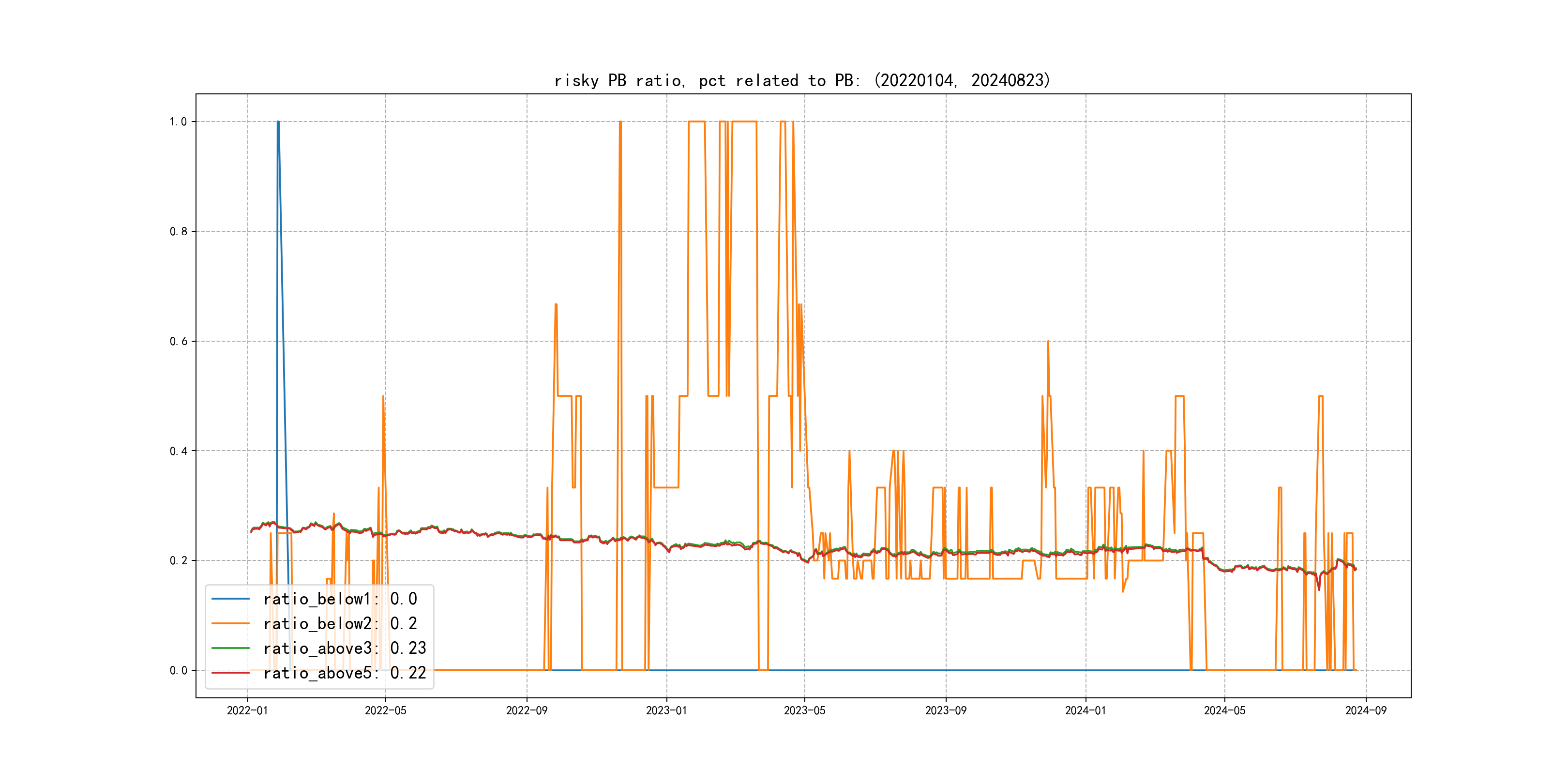Select the 'ratio_above3: 0.23' legend label

coord(345,648)
